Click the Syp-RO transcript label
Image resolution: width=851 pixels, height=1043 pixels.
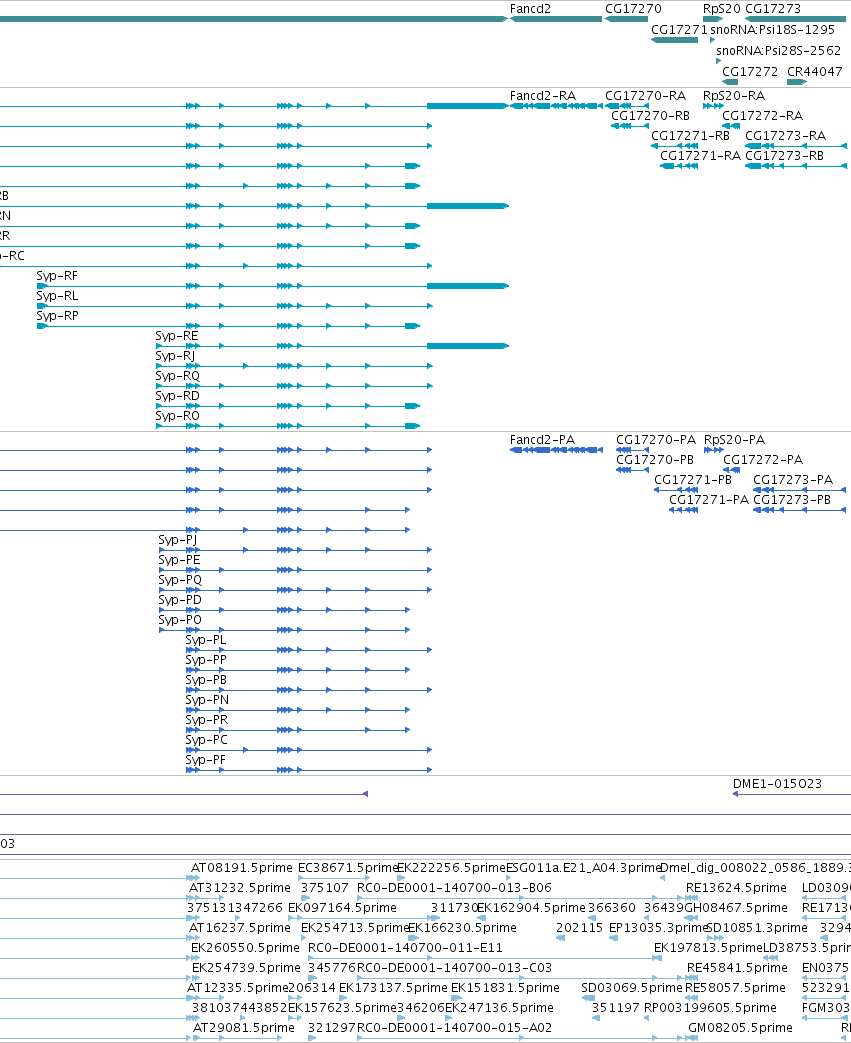click(x=177, y=416)
